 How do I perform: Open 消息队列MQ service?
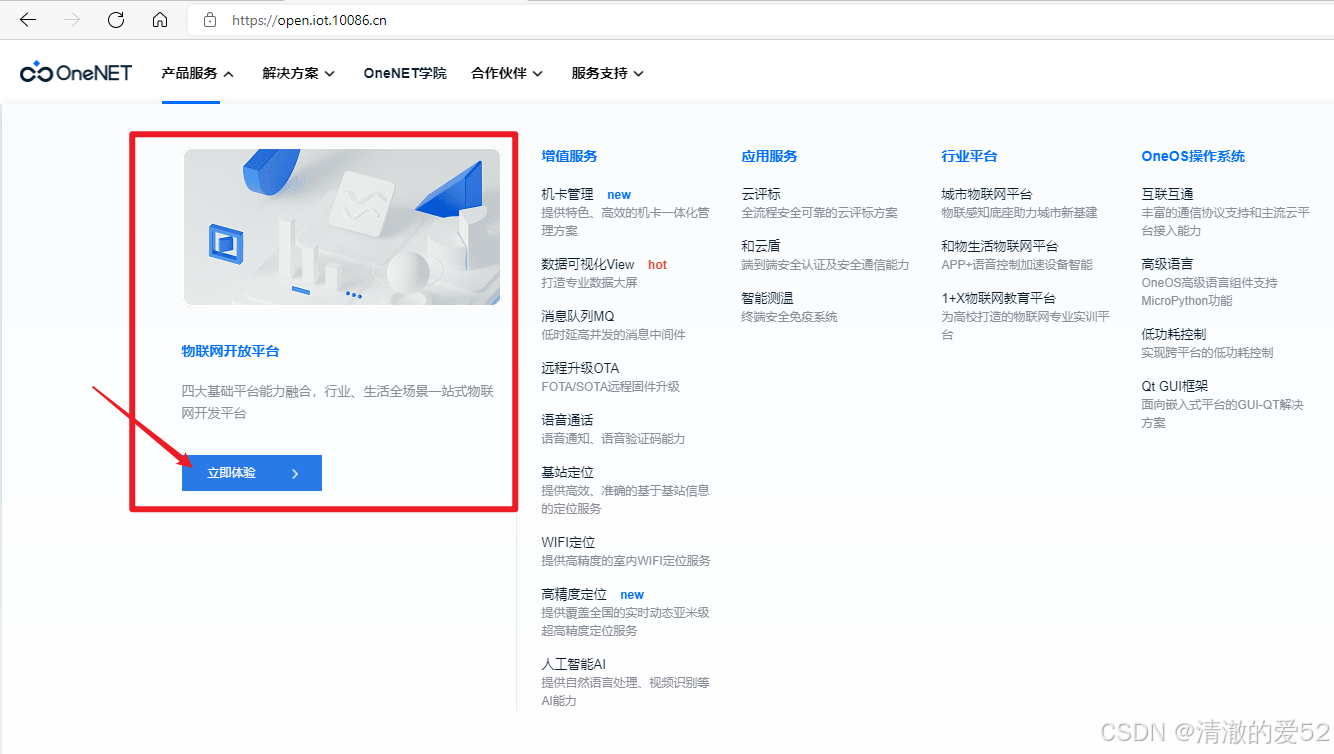(x=577, y=316)
